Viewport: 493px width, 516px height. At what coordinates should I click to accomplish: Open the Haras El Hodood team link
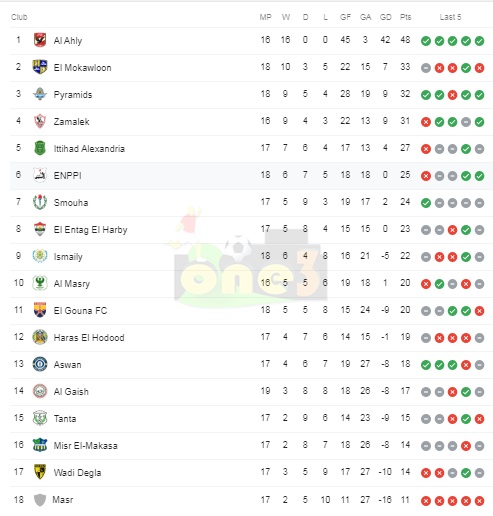[x=89, y=337]
